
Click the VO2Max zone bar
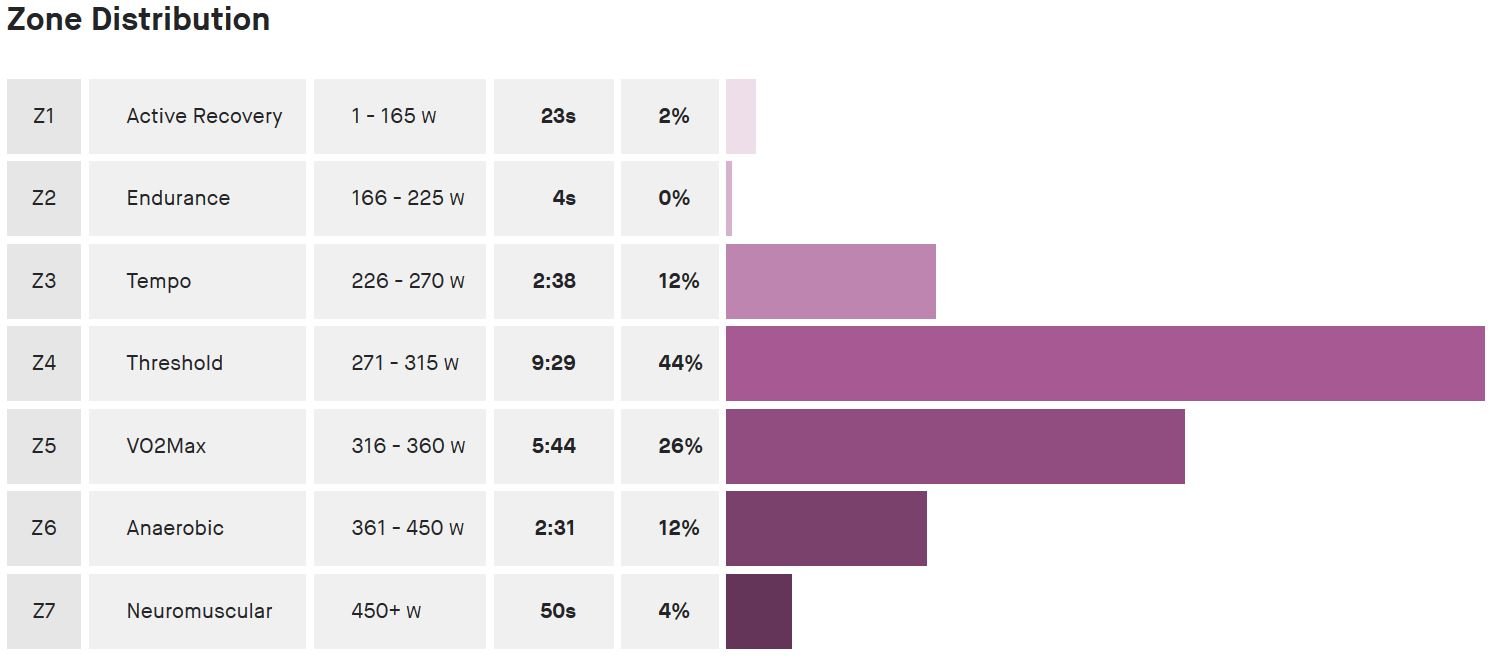tap(955, 446)
